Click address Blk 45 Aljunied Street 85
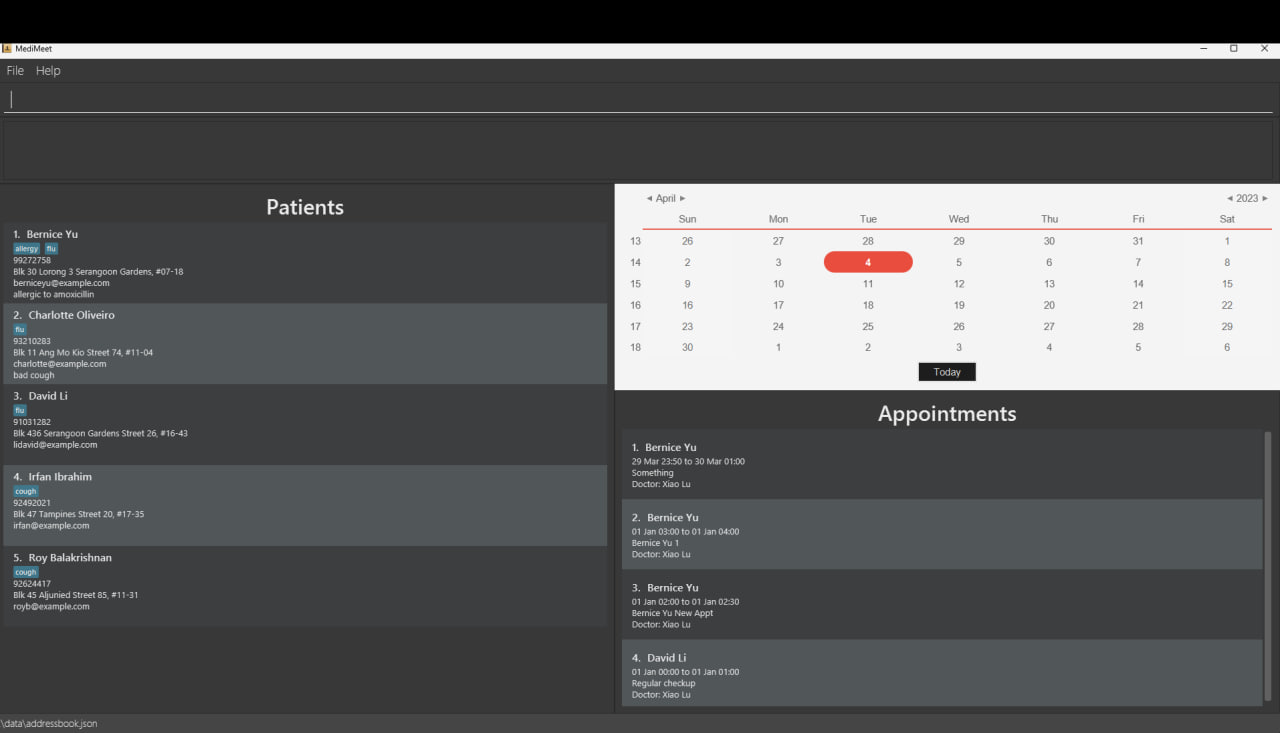Viewport: 1280px width, 733px height. (75, 595)
